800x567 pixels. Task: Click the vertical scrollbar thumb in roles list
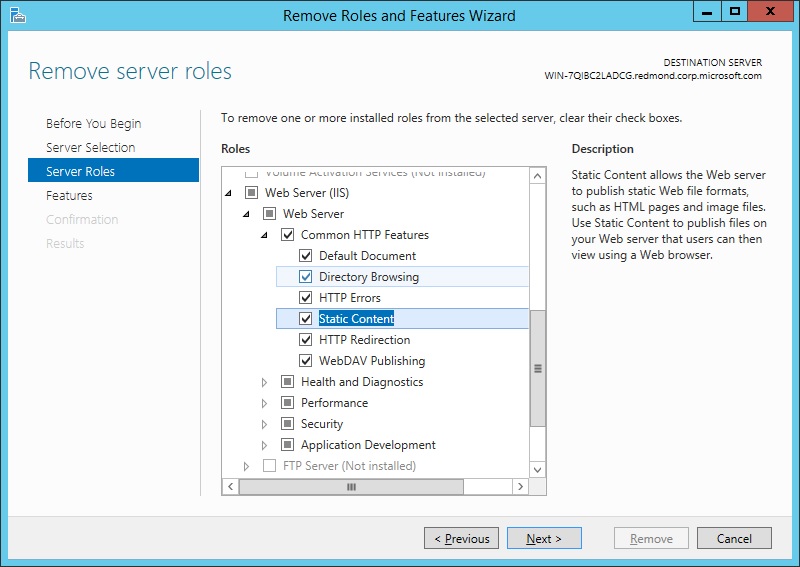(537, 368)
